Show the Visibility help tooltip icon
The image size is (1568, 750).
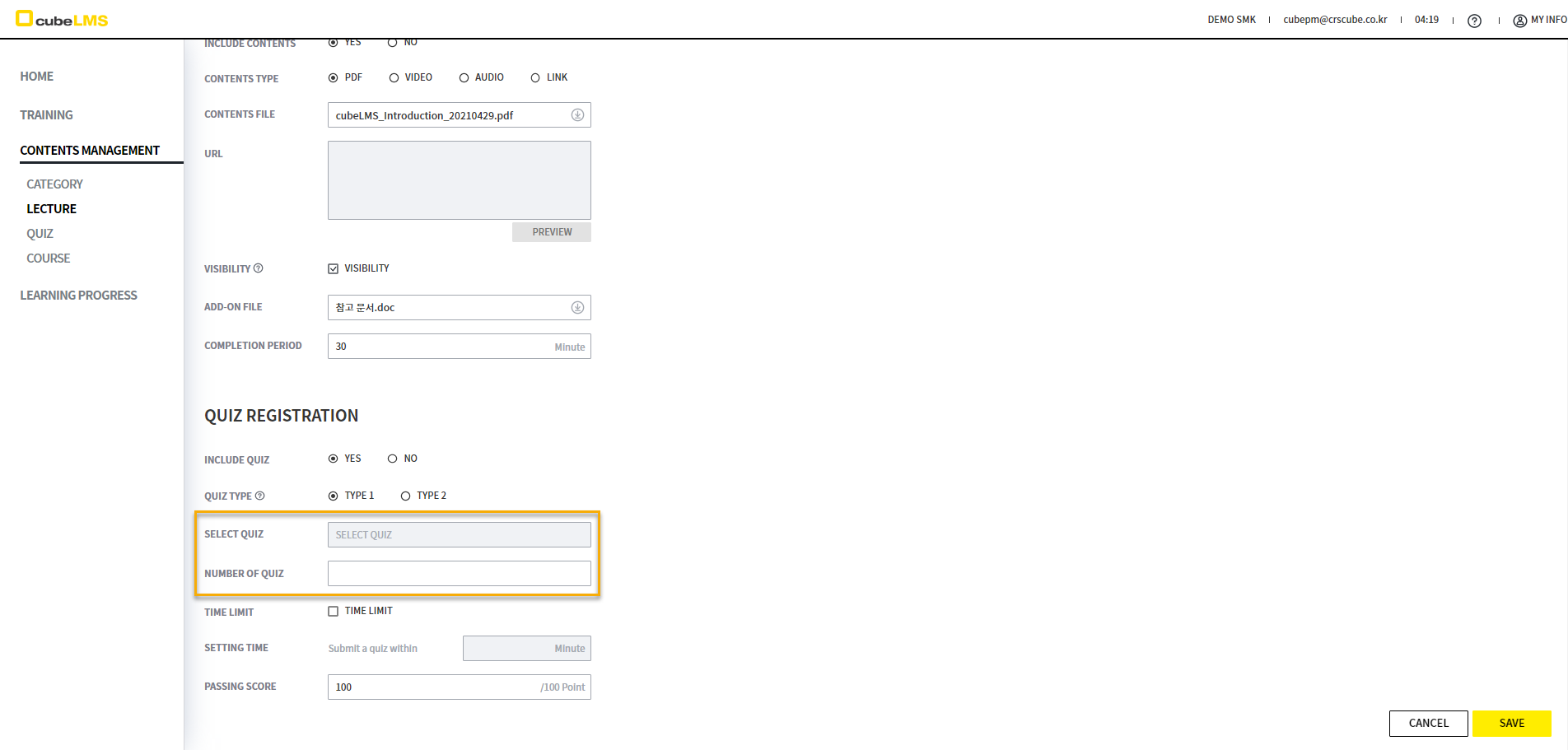[259, 268]
